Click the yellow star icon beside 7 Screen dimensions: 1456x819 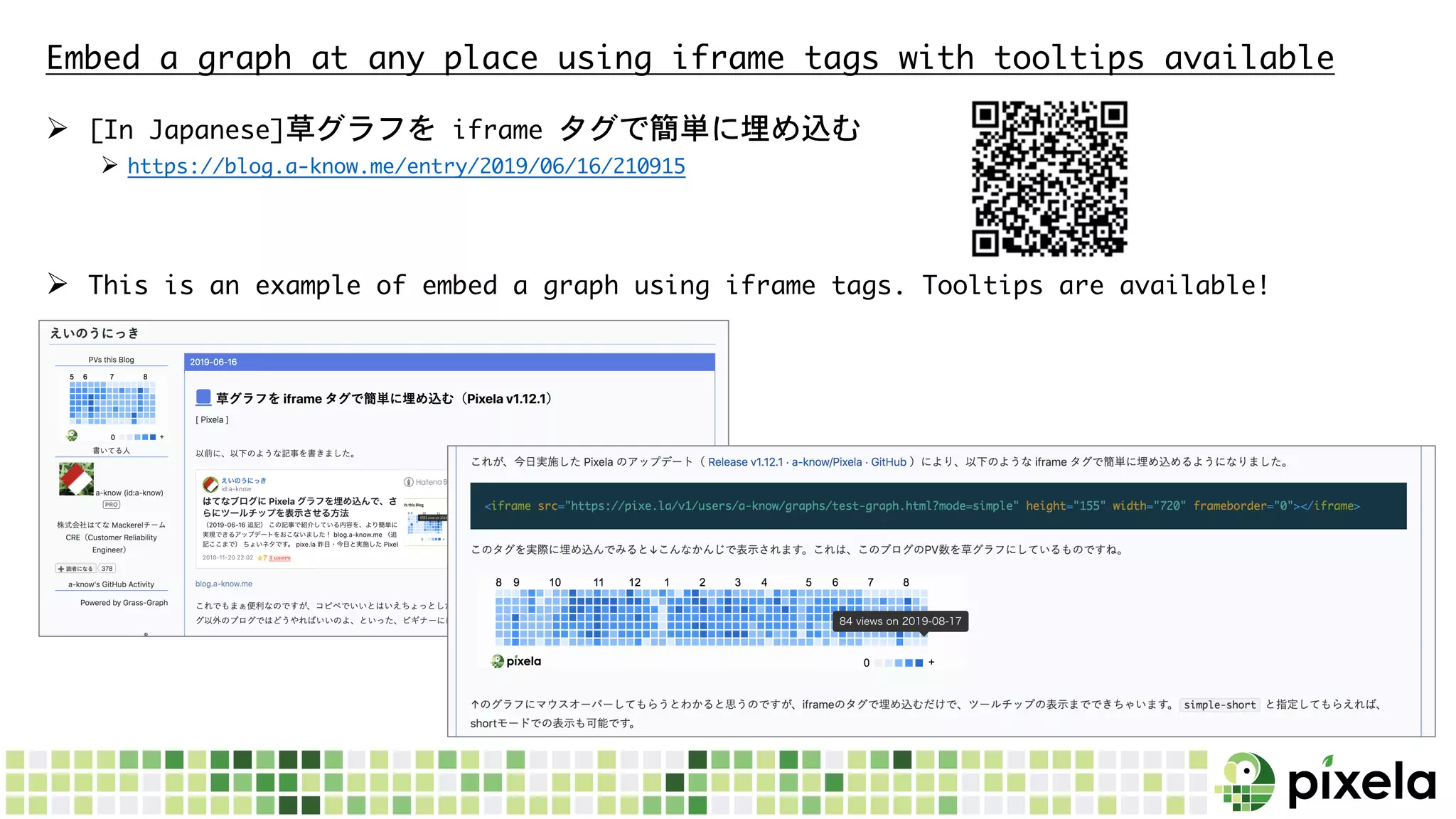(260, 558)
